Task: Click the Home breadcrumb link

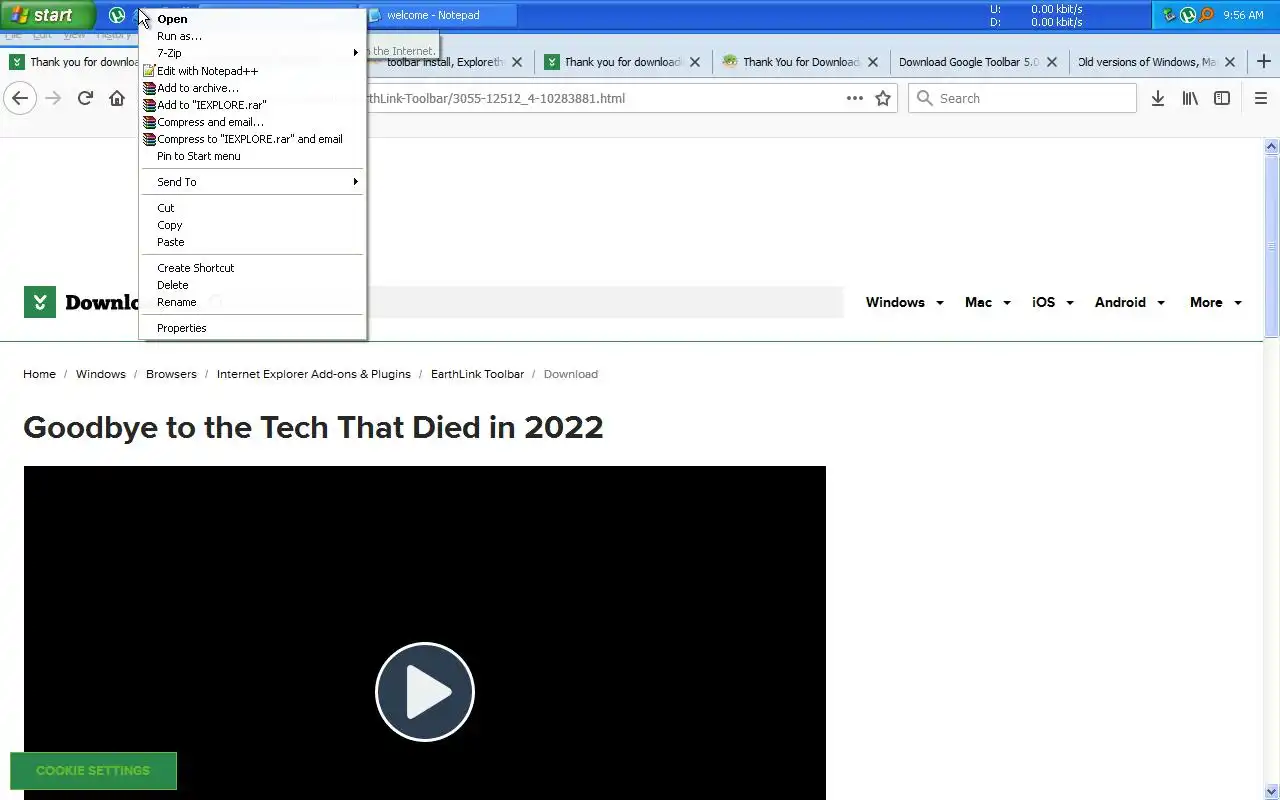Action: coord(39,374)
